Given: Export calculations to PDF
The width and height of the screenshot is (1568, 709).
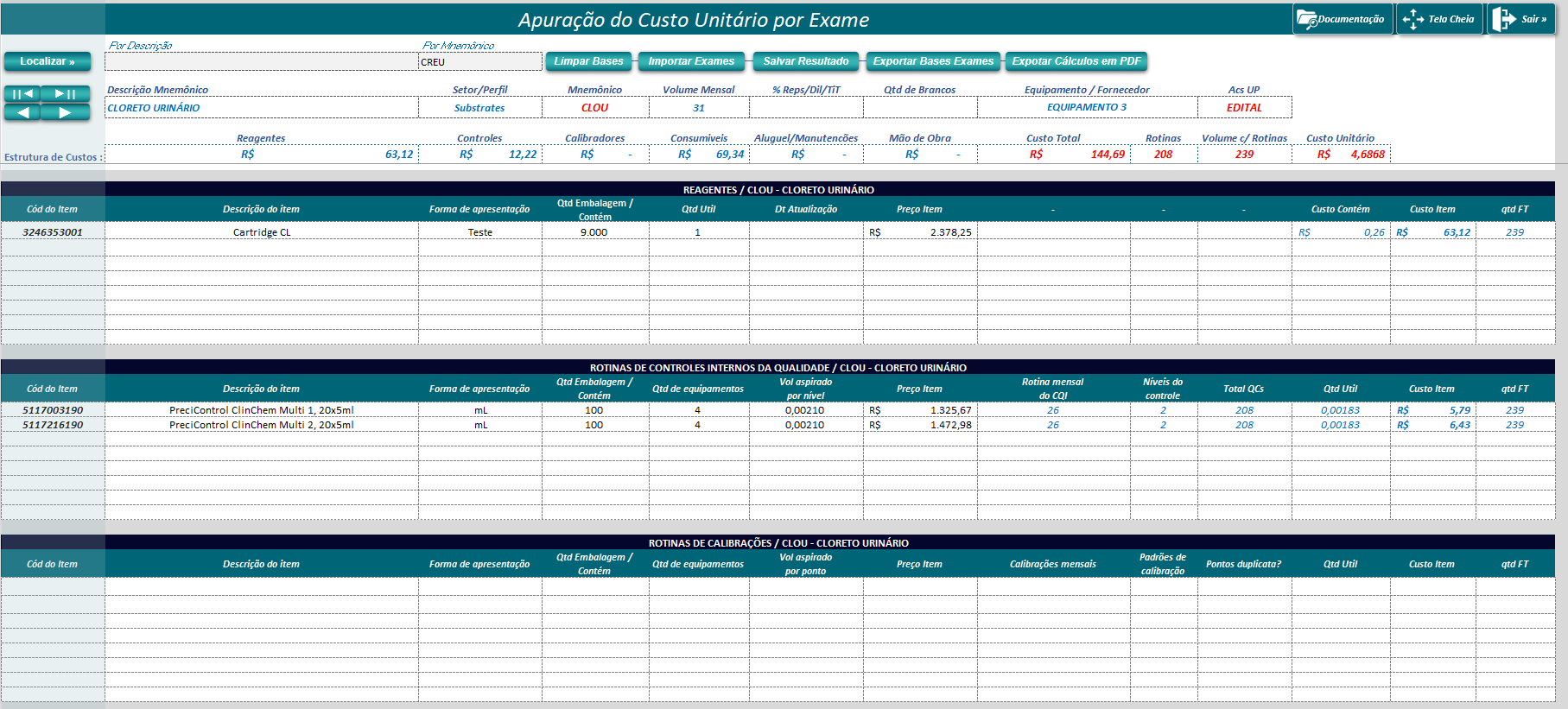Looking at the screenshot, I should [x=1076, y=61].
